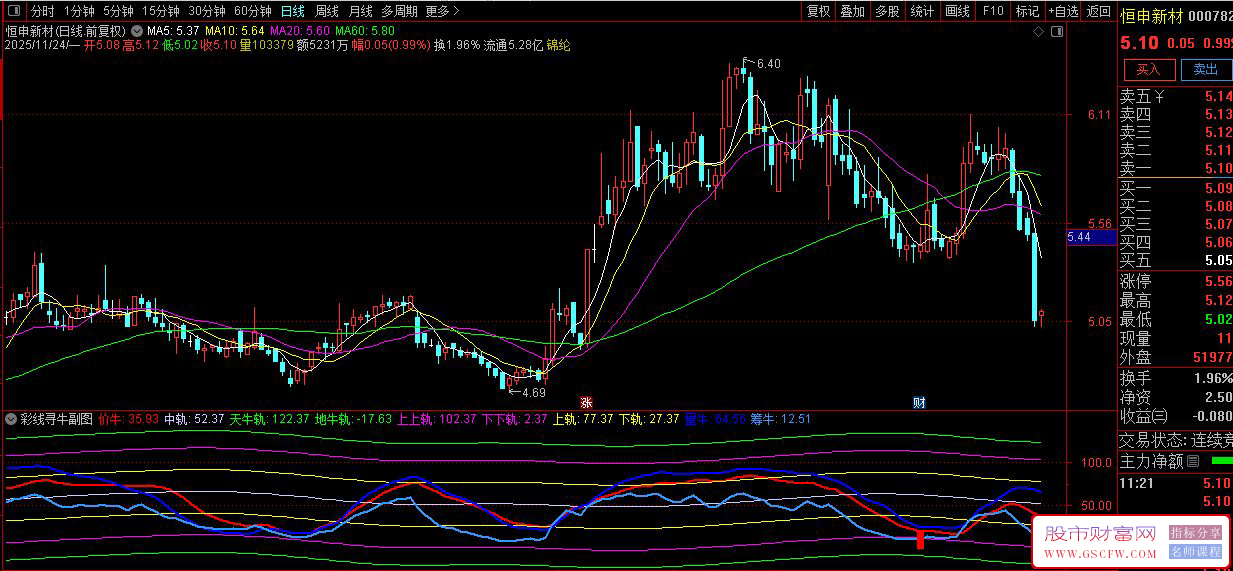The height and width of the screenshot is (571, 1233).
Task: Click the list icon next to 主力净额
Action: (x=1192, y=462)
